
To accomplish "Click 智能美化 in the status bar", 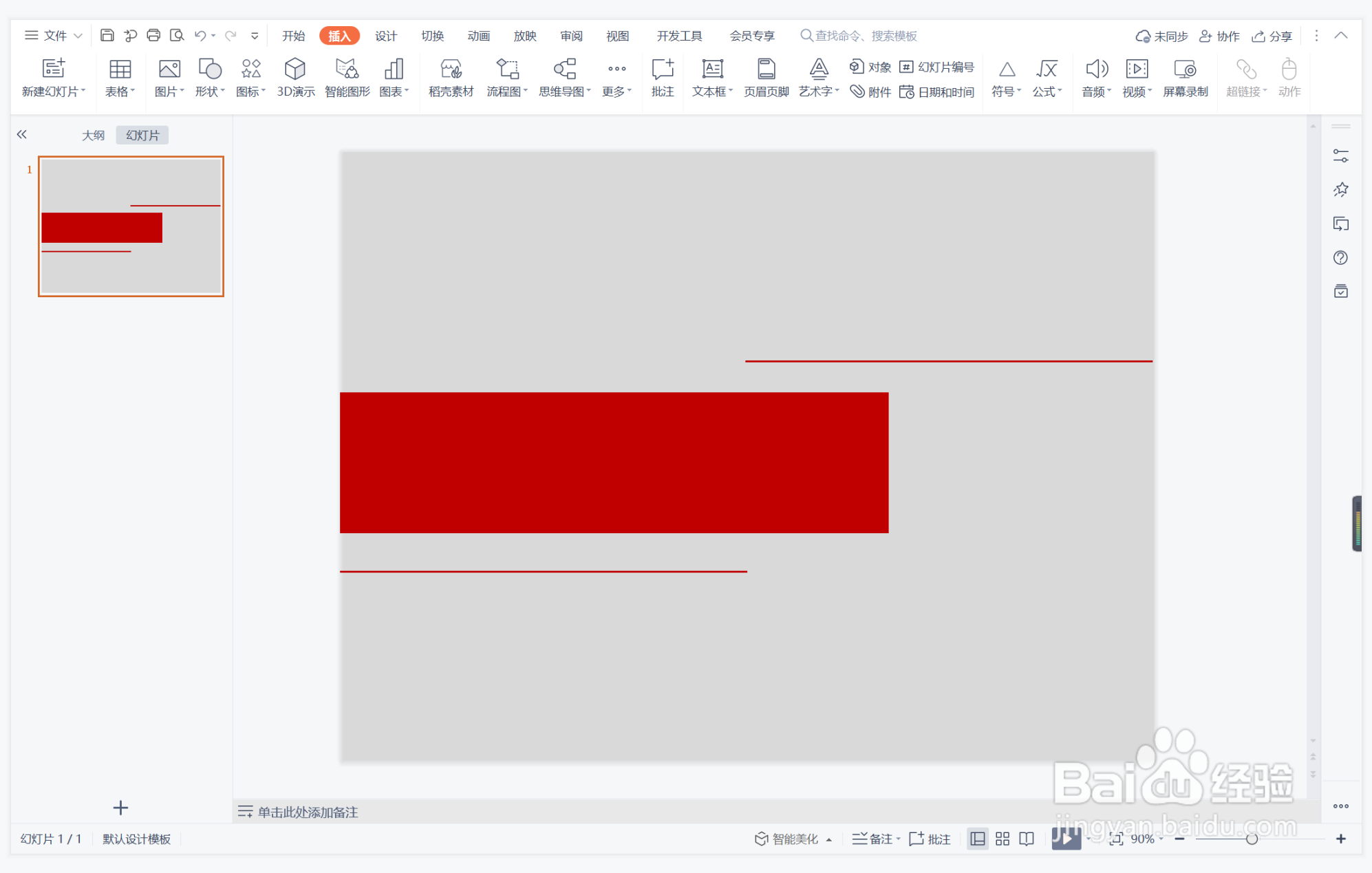I will click(787, 839).
